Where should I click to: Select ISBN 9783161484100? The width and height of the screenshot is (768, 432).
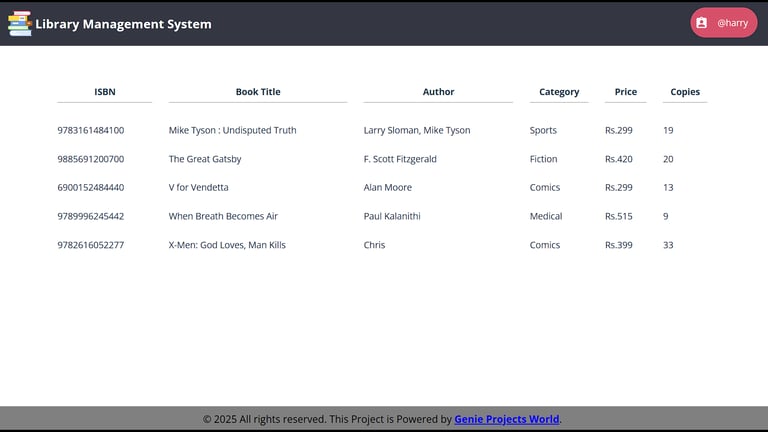coord(91,130)
